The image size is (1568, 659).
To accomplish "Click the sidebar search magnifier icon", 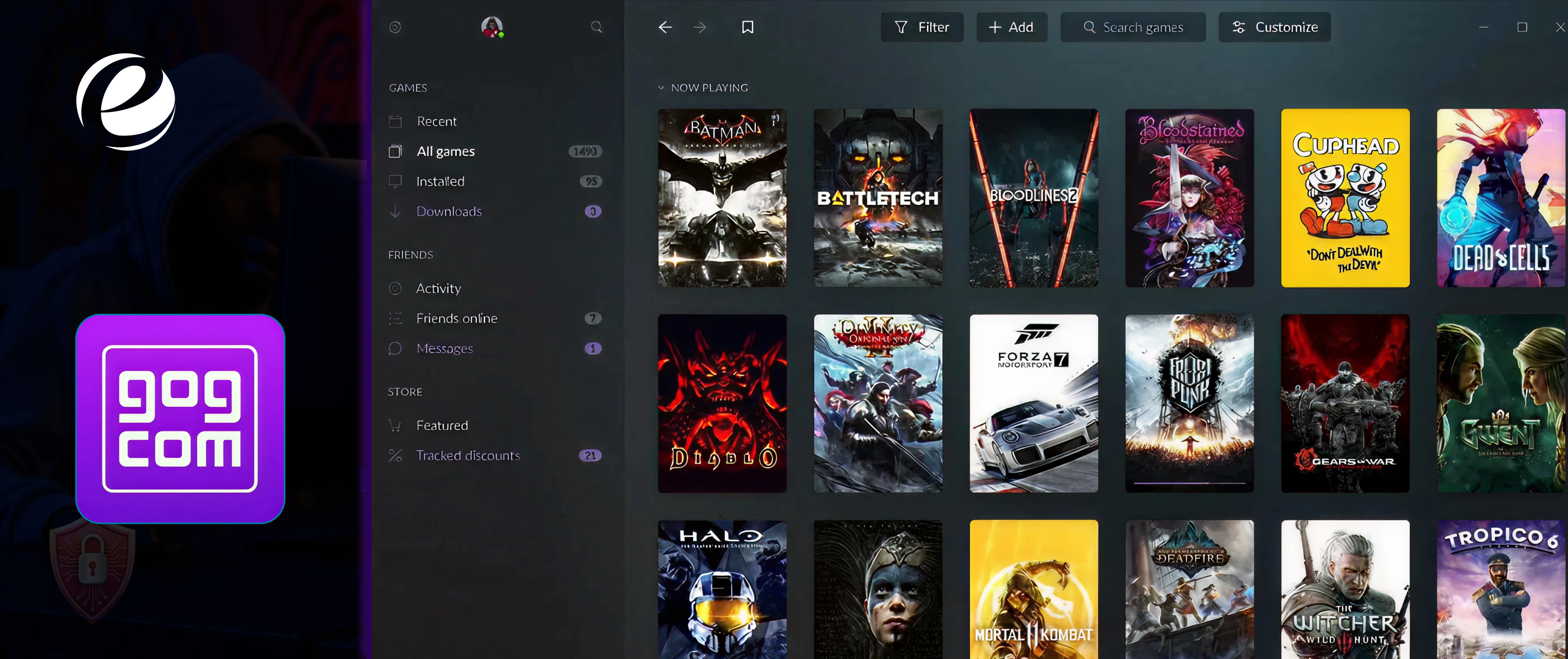I will [x=596, y=27].
